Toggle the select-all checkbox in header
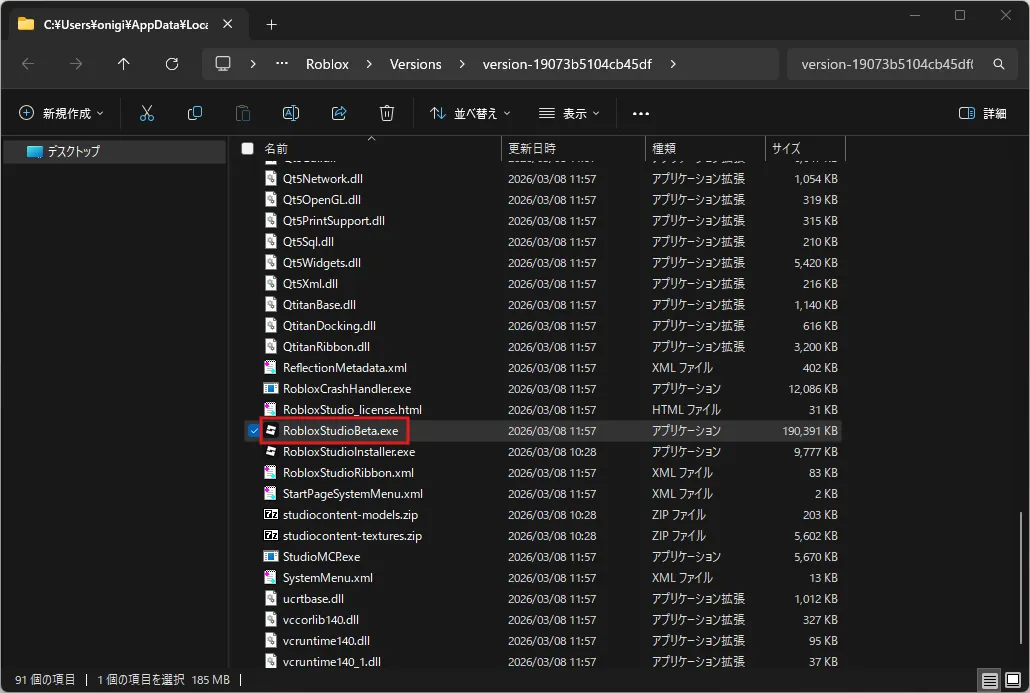The height and width of the screenshot is (693, 1030). tap(248, 148)
